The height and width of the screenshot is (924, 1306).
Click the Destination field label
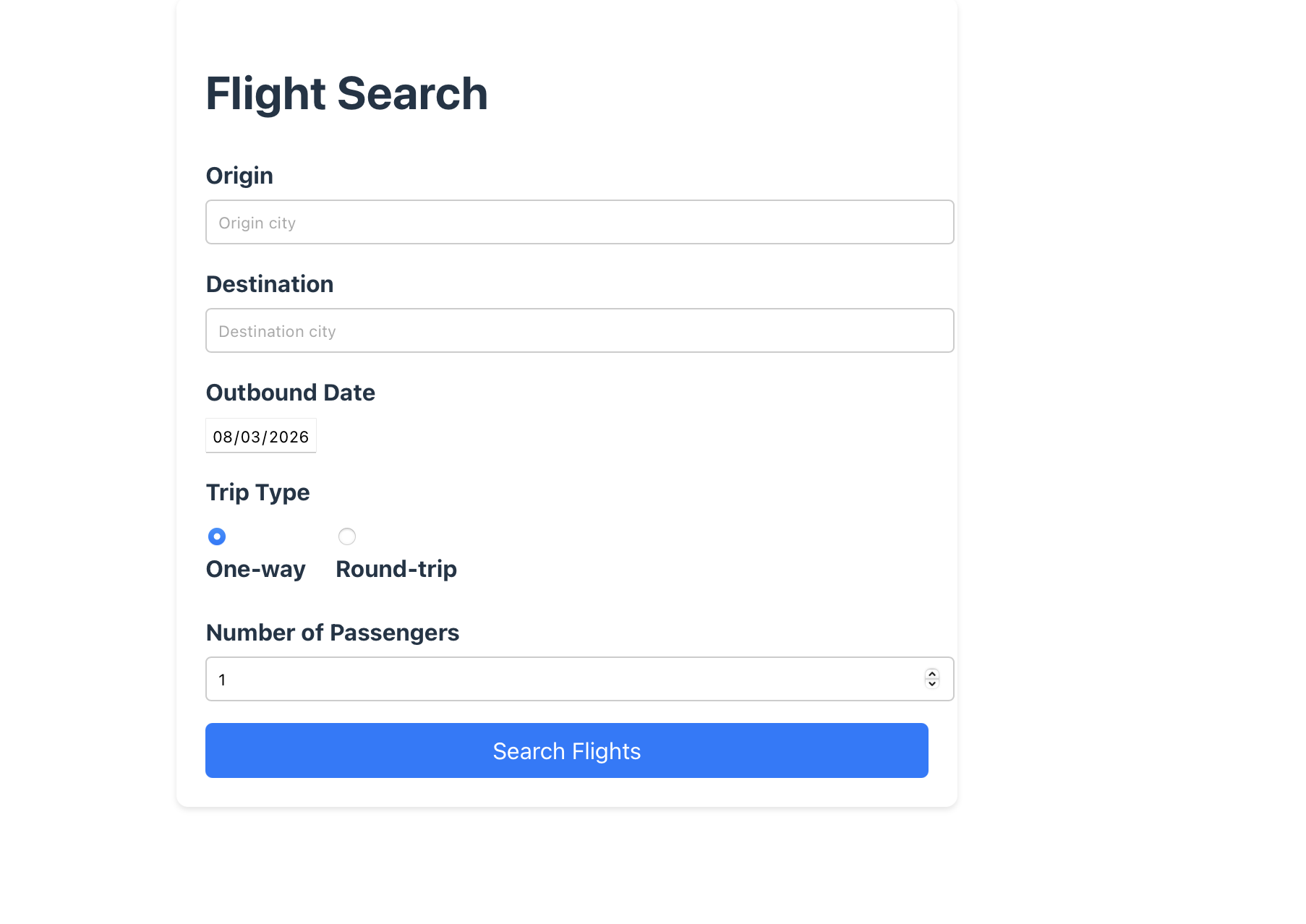(x=269, y=284)
